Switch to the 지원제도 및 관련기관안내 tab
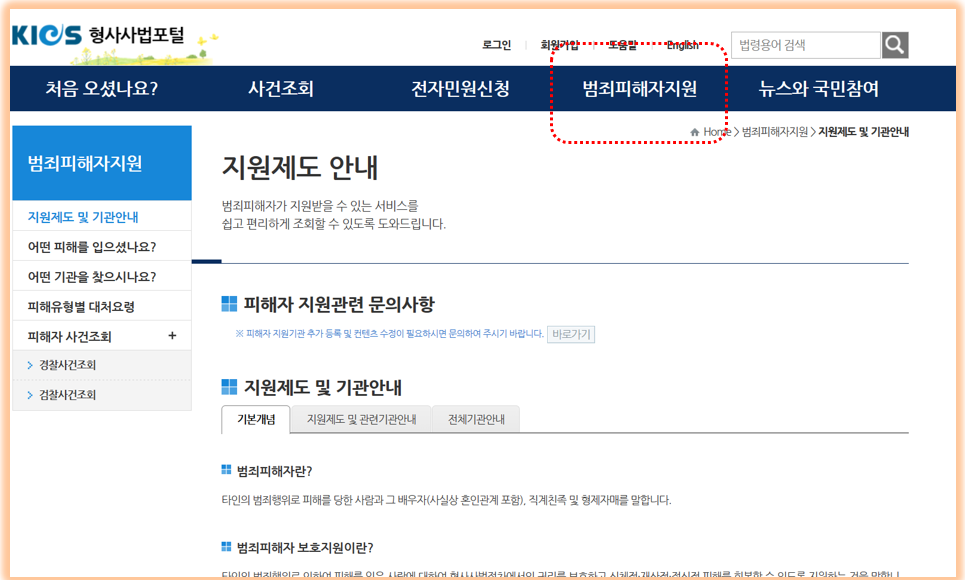965x580 pixels. [361, 420]
